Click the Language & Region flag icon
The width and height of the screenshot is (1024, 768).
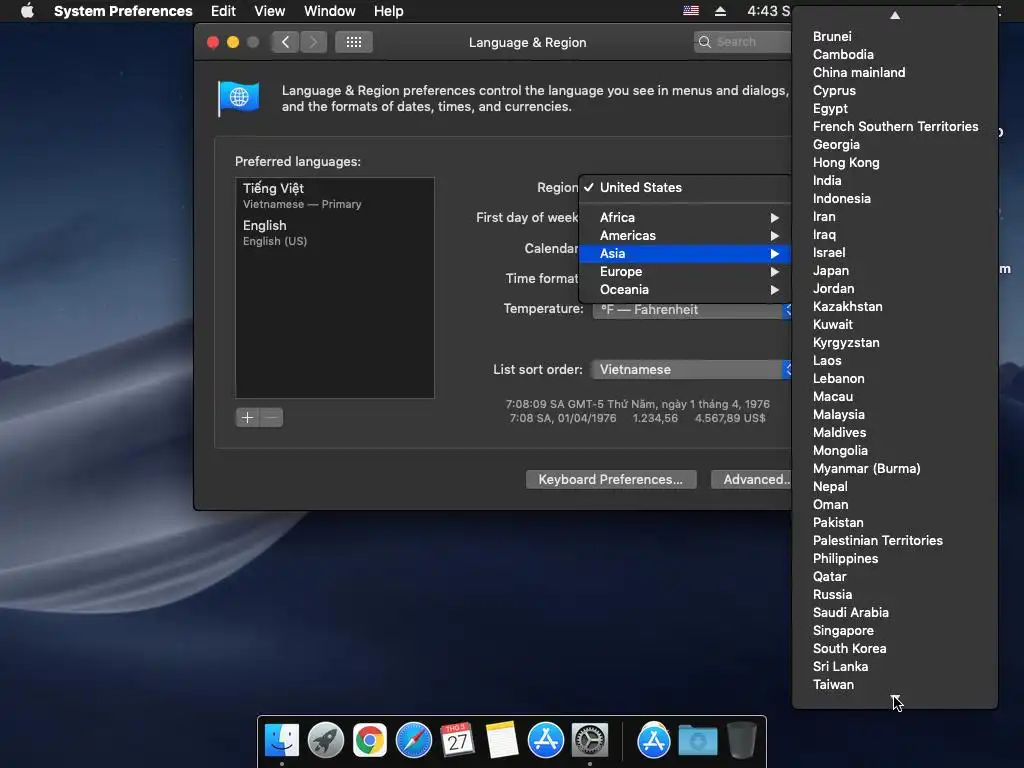pyautogui.click(x=238, y=98)
